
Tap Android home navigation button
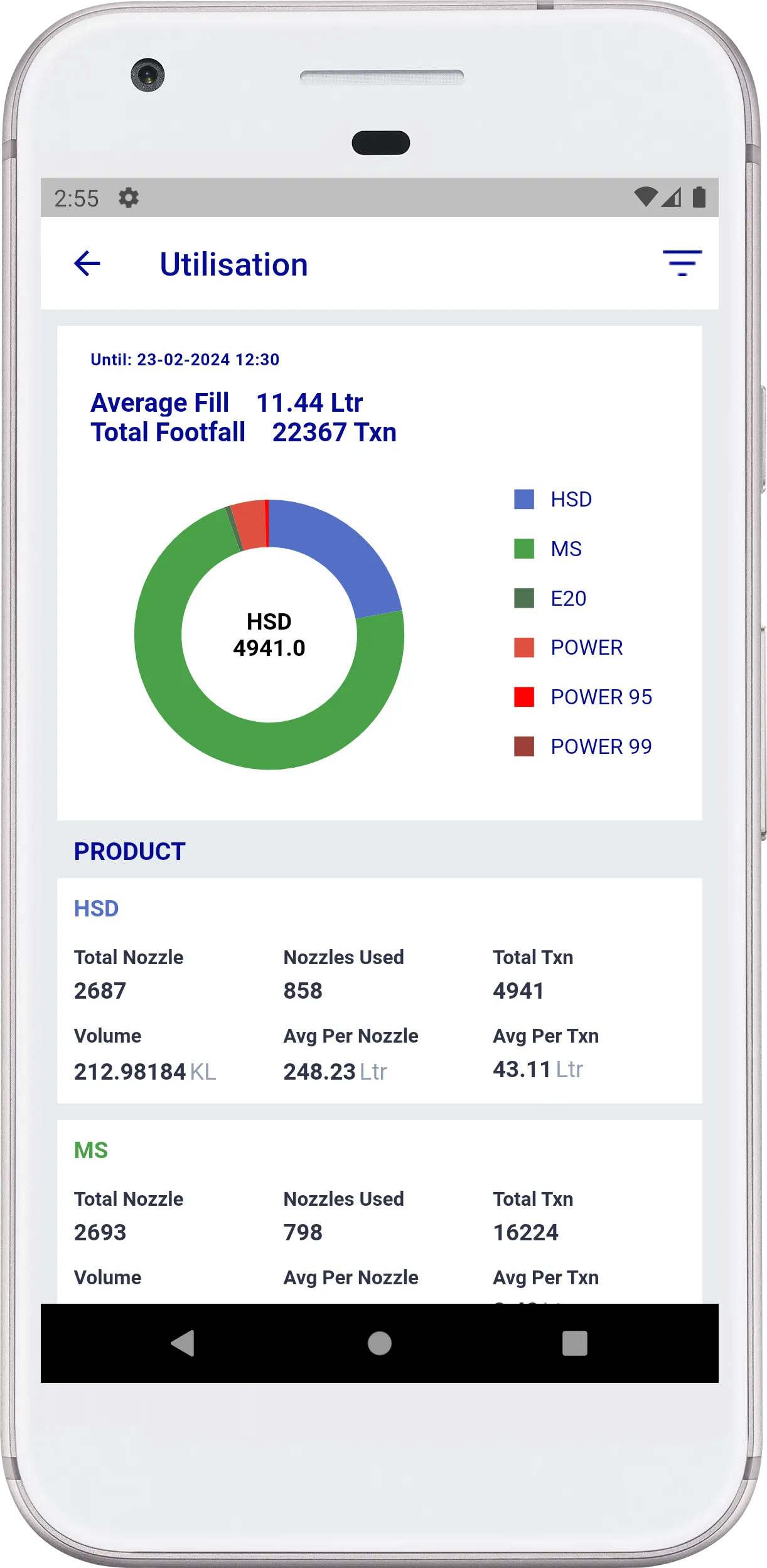[x=380, y=1343]
